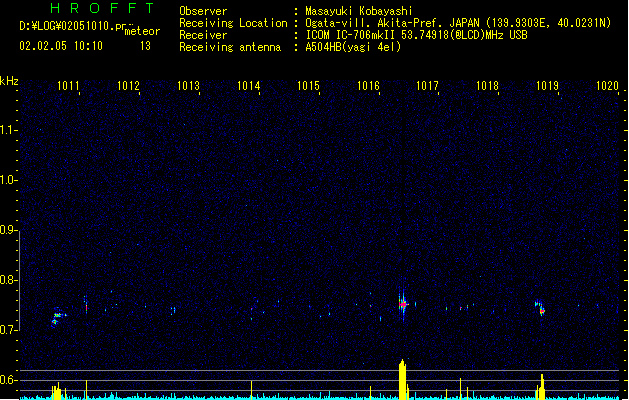Screen dimensions: 629x400
Task: Click the 0.7 kHz frequency label
Action: pyautogui.click(x=7, y=330)
